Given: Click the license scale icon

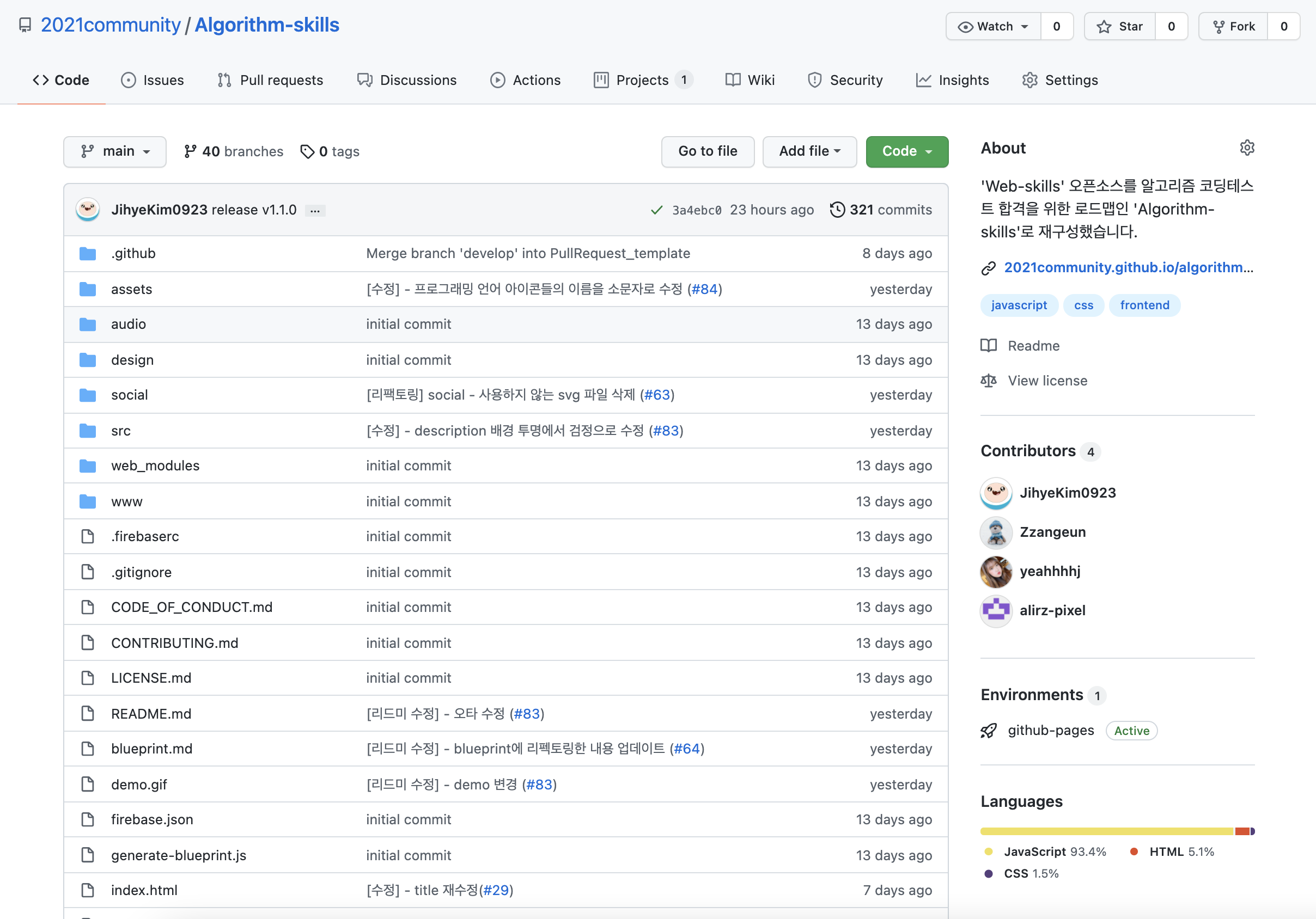Looking at the screenshot, I should pos(988,381).
